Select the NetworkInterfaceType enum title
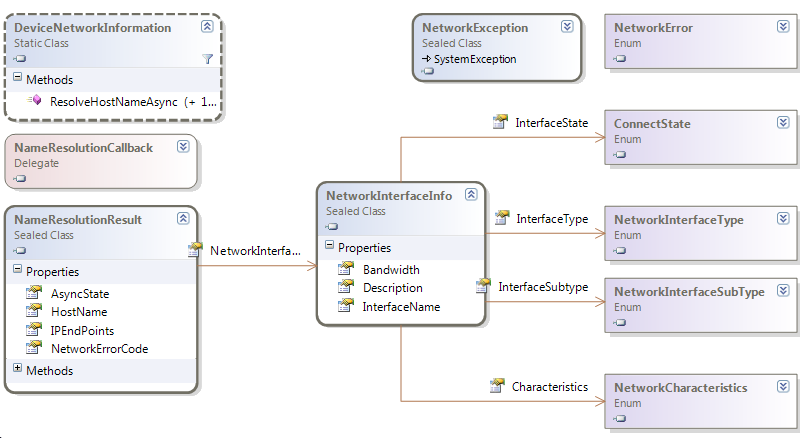 [x=679, y=220]
